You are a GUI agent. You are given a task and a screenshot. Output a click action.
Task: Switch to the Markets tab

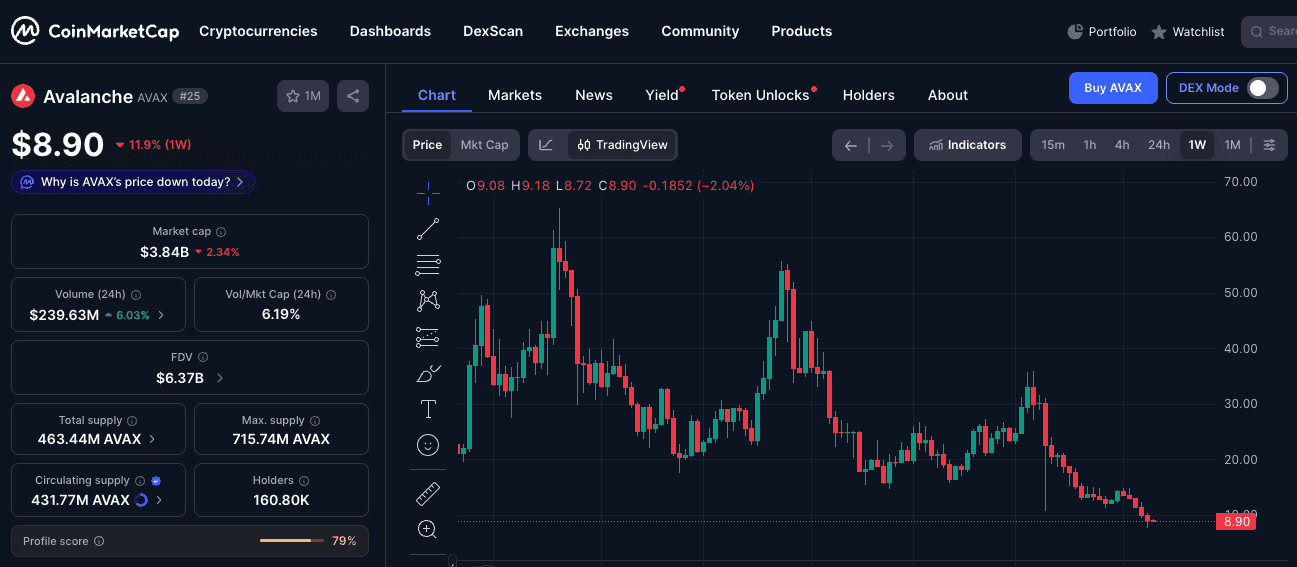coord(515,95)
